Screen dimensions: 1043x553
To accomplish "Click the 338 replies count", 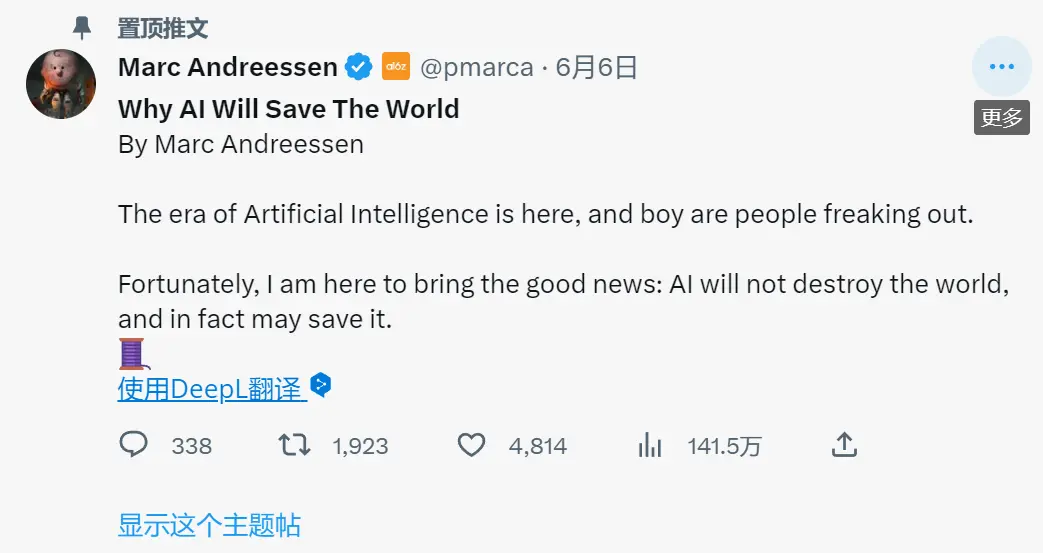I will pos(191,446).
